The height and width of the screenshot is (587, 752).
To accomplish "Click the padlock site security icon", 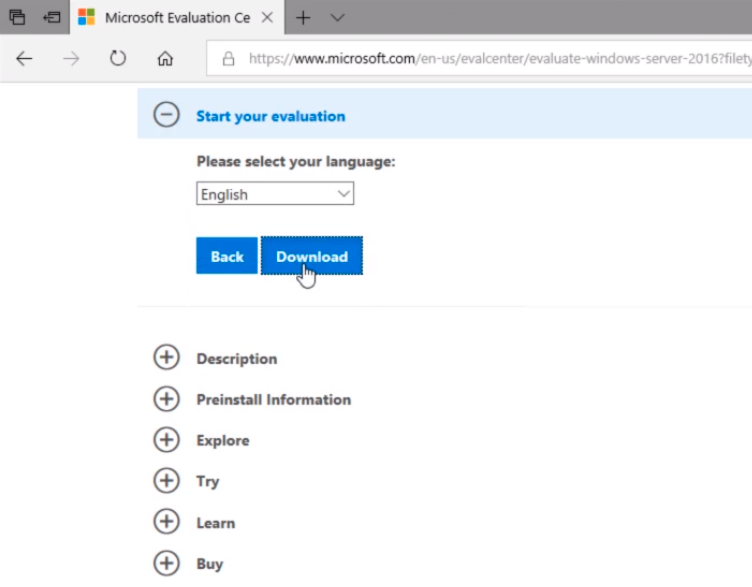I will click(x=228, y=59).
